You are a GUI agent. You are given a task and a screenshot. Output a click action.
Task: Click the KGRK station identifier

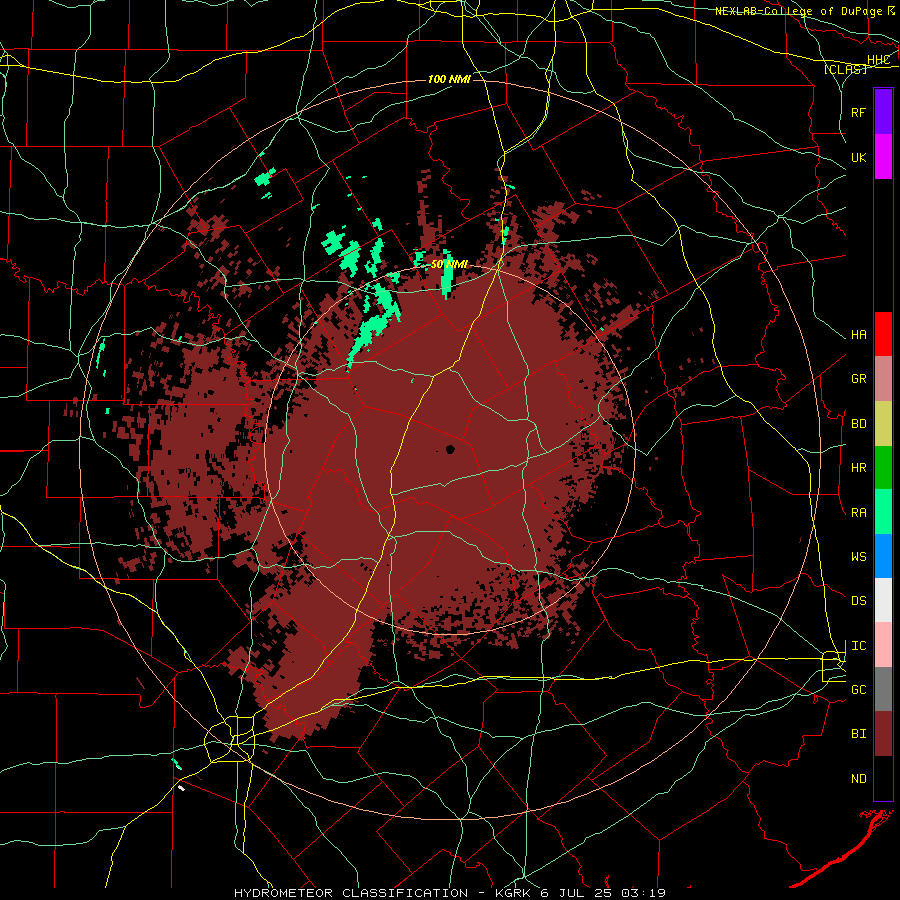(515, 893)
